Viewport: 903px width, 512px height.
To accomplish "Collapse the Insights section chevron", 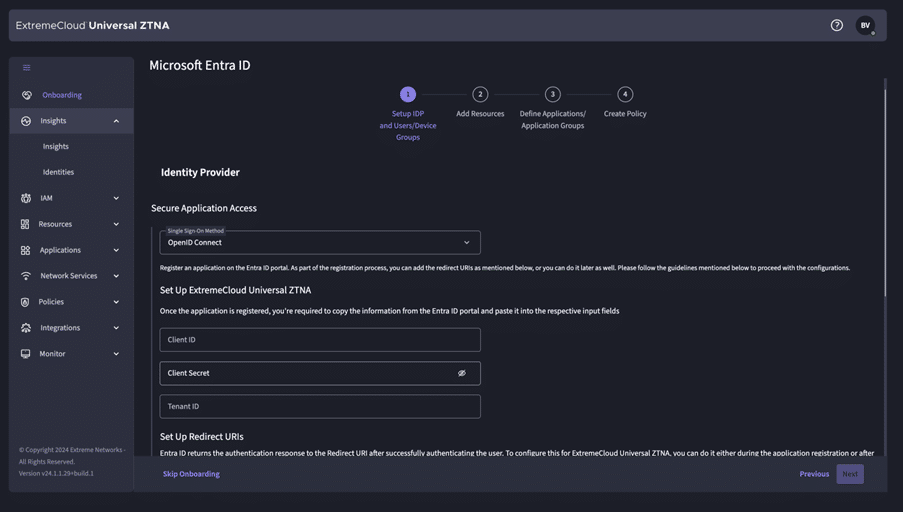I will coord(116,121).
